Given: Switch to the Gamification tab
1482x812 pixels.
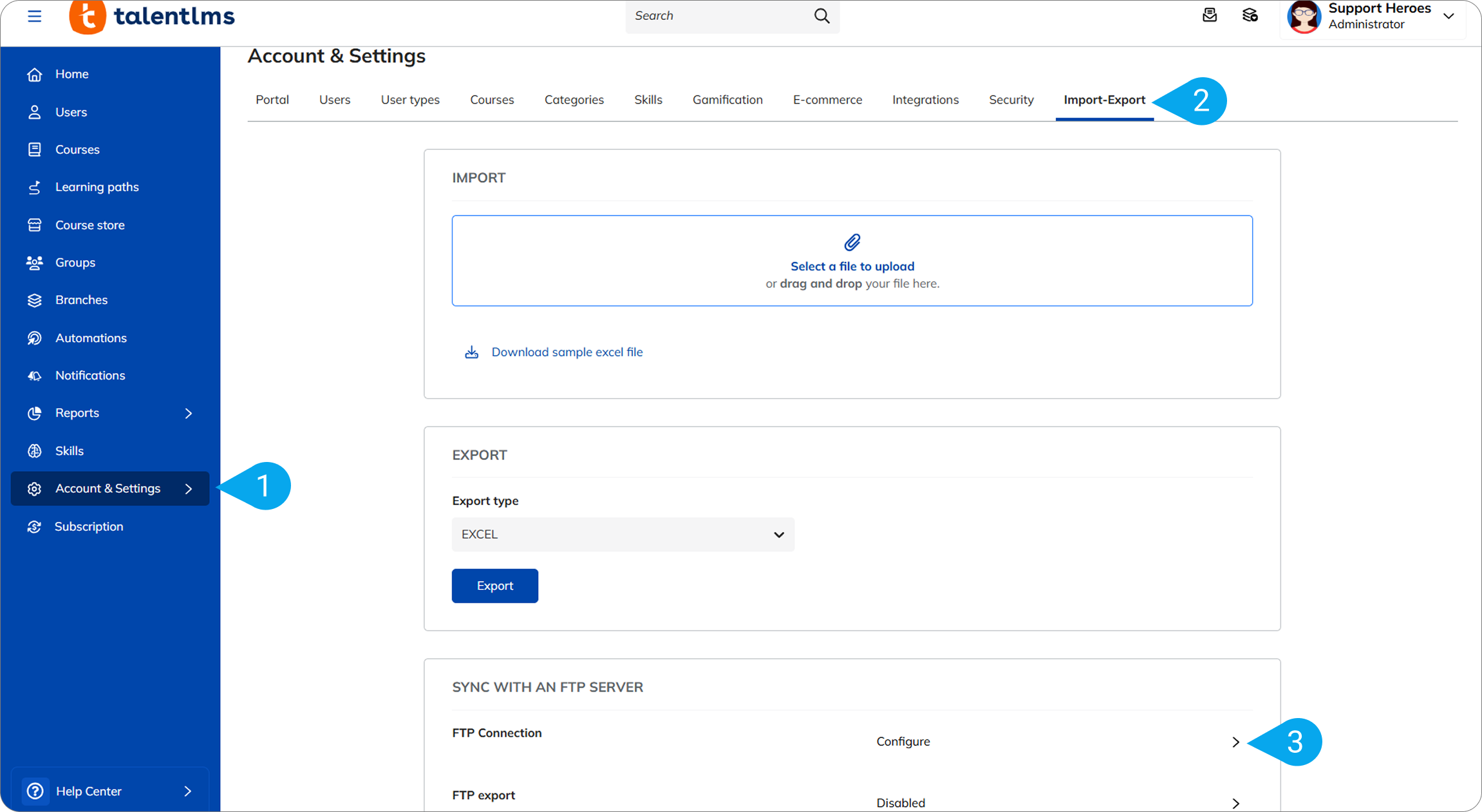Looking at the screenshot, I should [727, 100].
